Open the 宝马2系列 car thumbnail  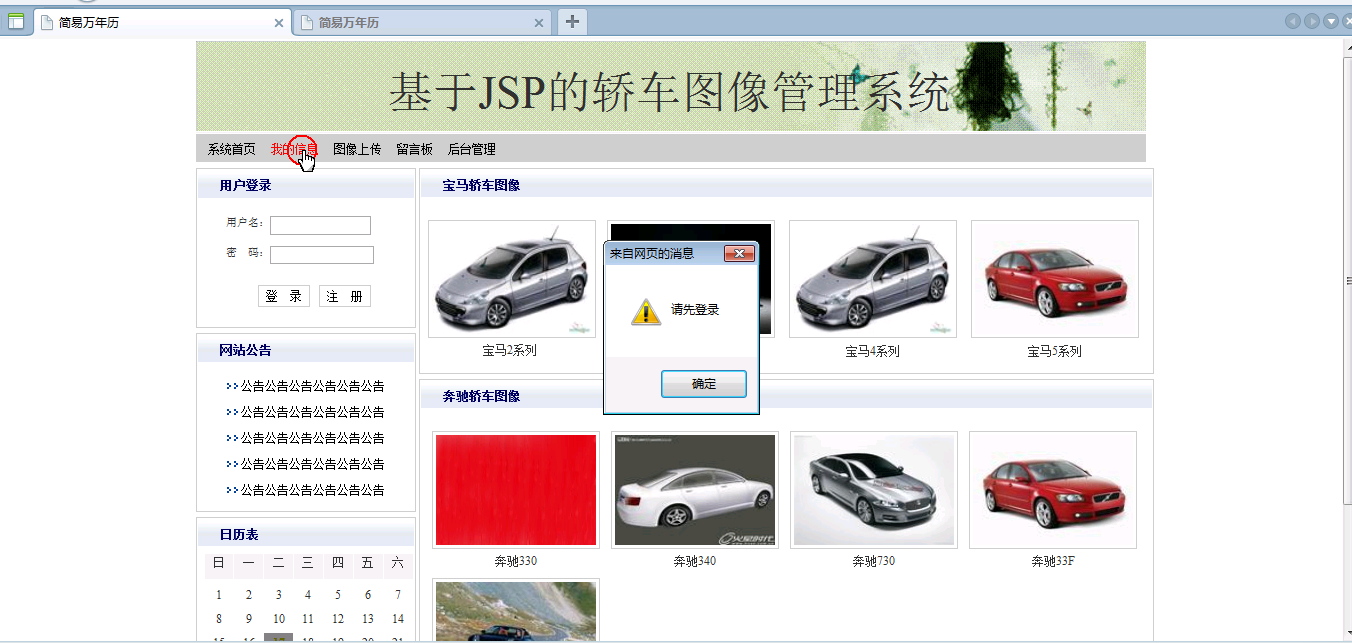(x=512, y=279)
